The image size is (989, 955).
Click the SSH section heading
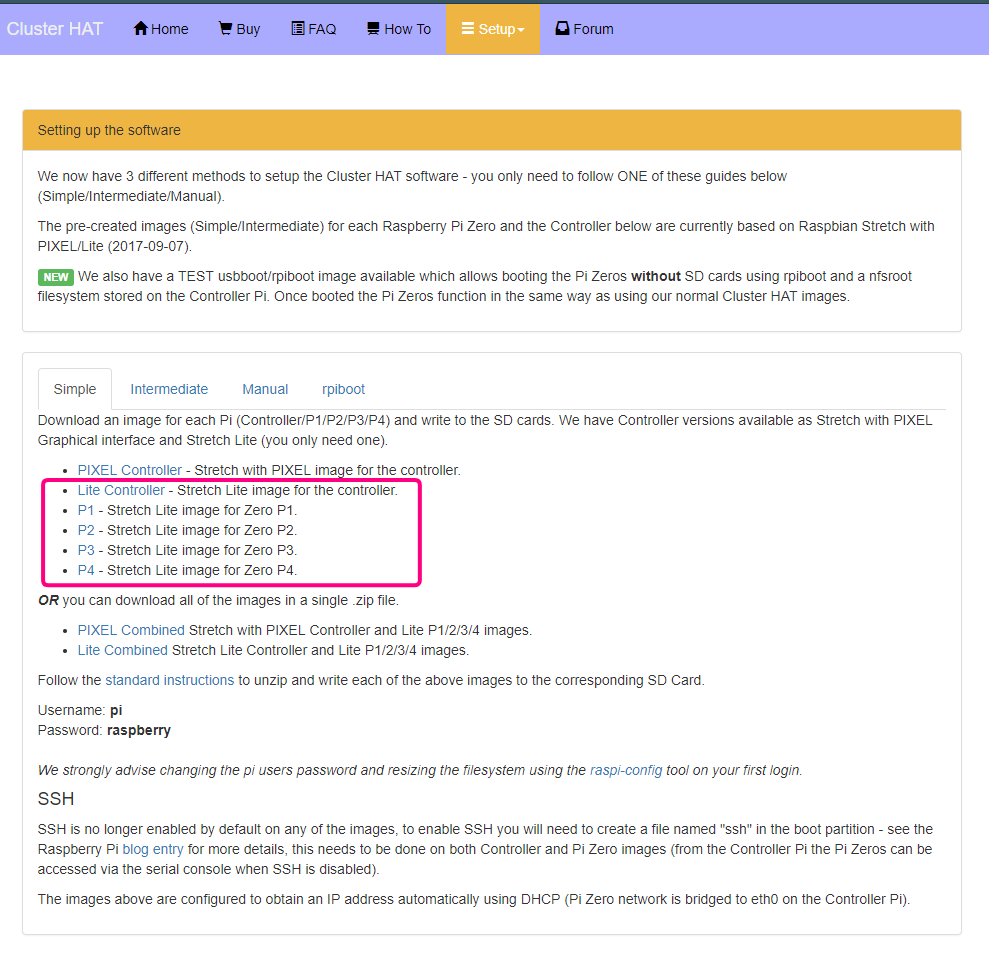[x=56, y=799]
